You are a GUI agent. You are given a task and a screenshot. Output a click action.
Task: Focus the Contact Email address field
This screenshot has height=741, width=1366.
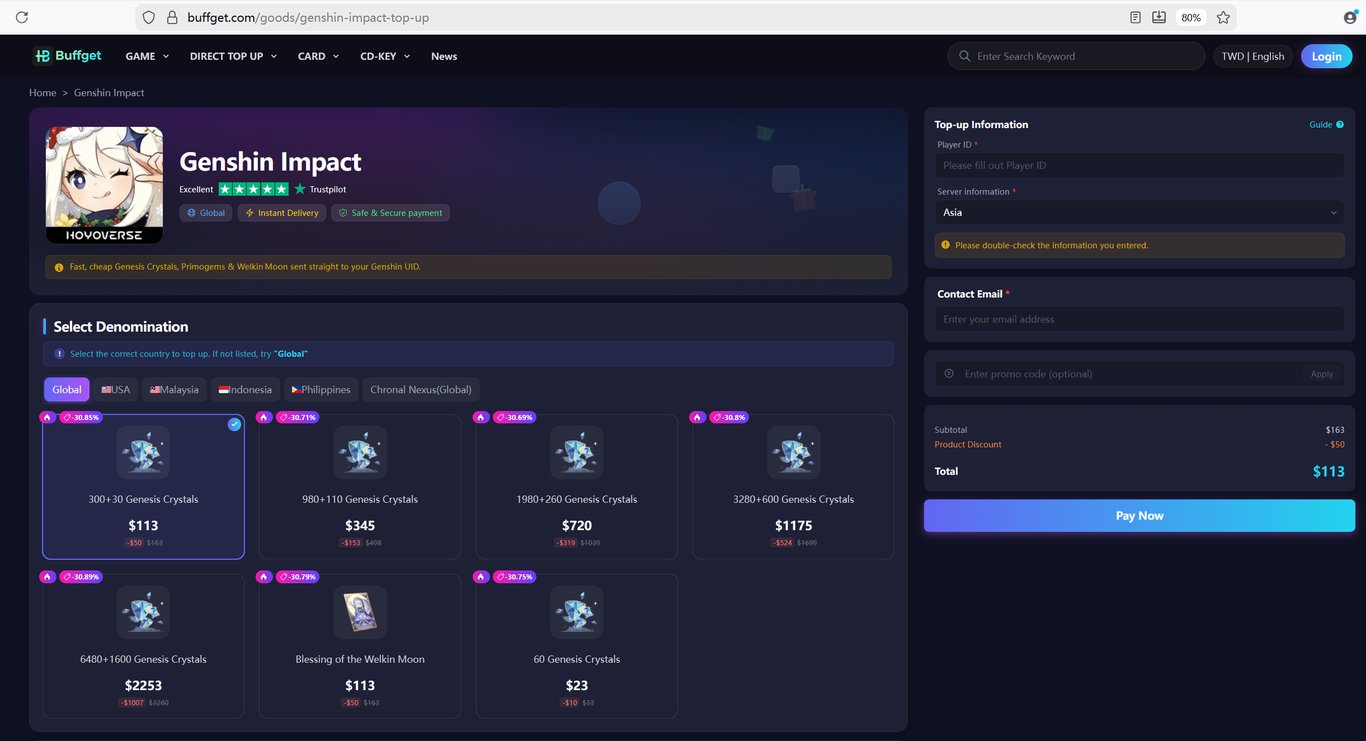1139,319
